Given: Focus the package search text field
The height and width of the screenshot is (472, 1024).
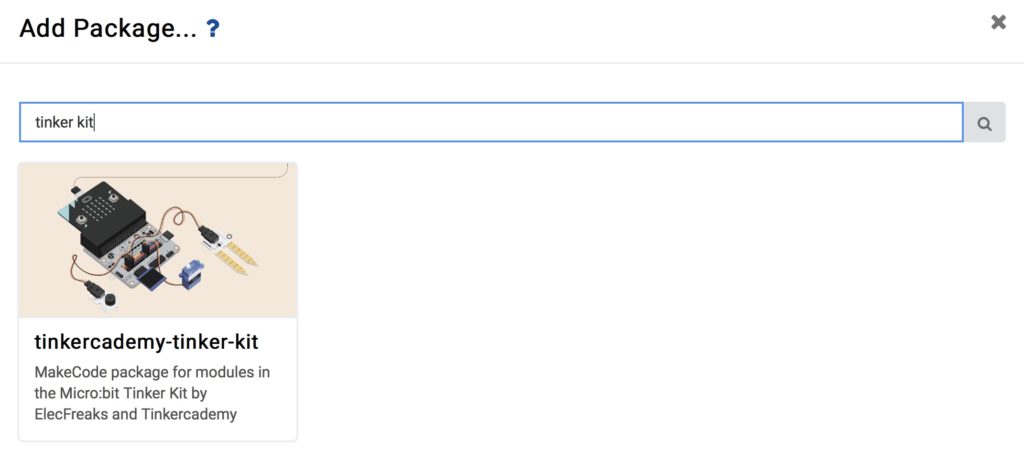Looking at the screenshot, I should [x=491, y=122].
